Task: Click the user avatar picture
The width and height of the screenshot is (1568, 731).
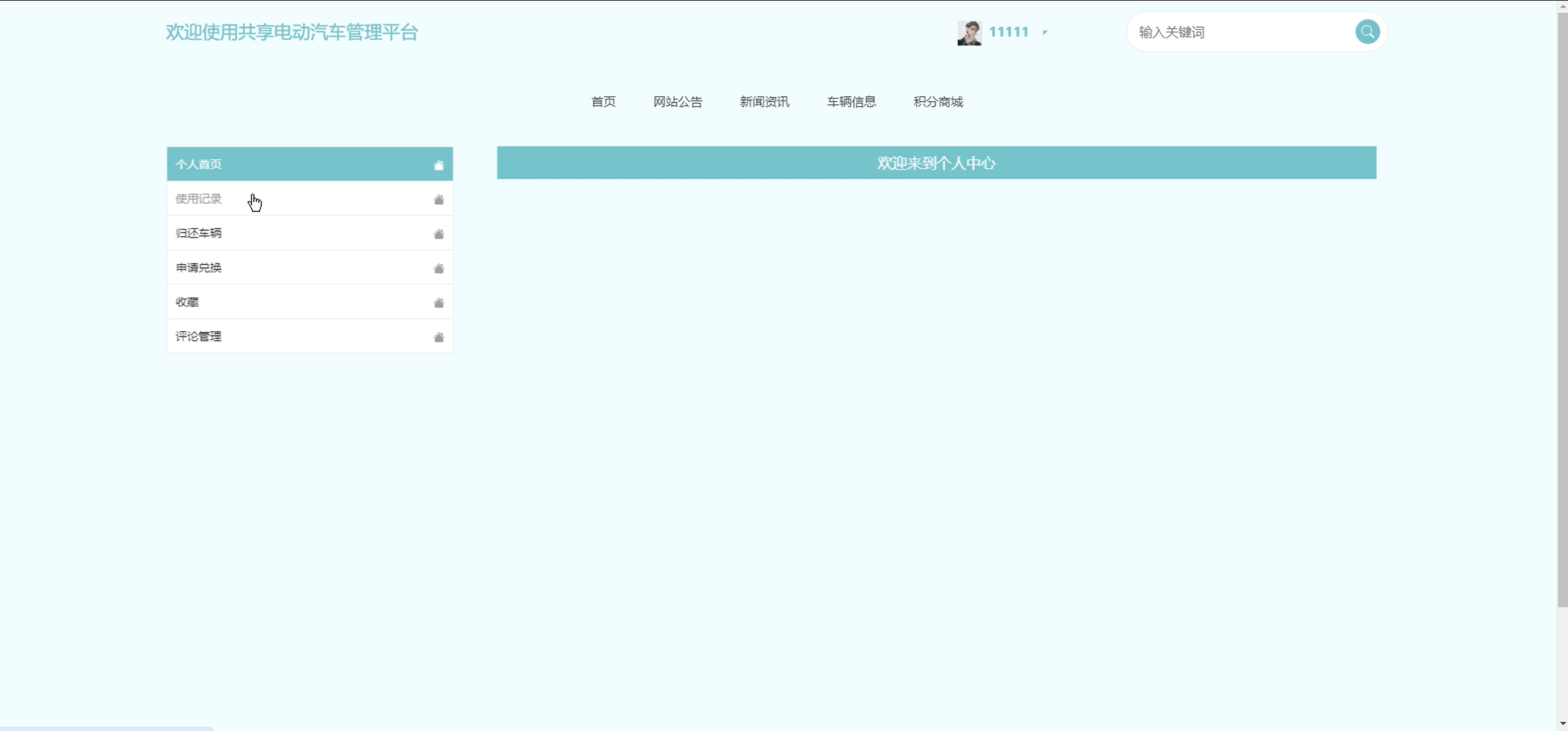Action: pos(969,33)
